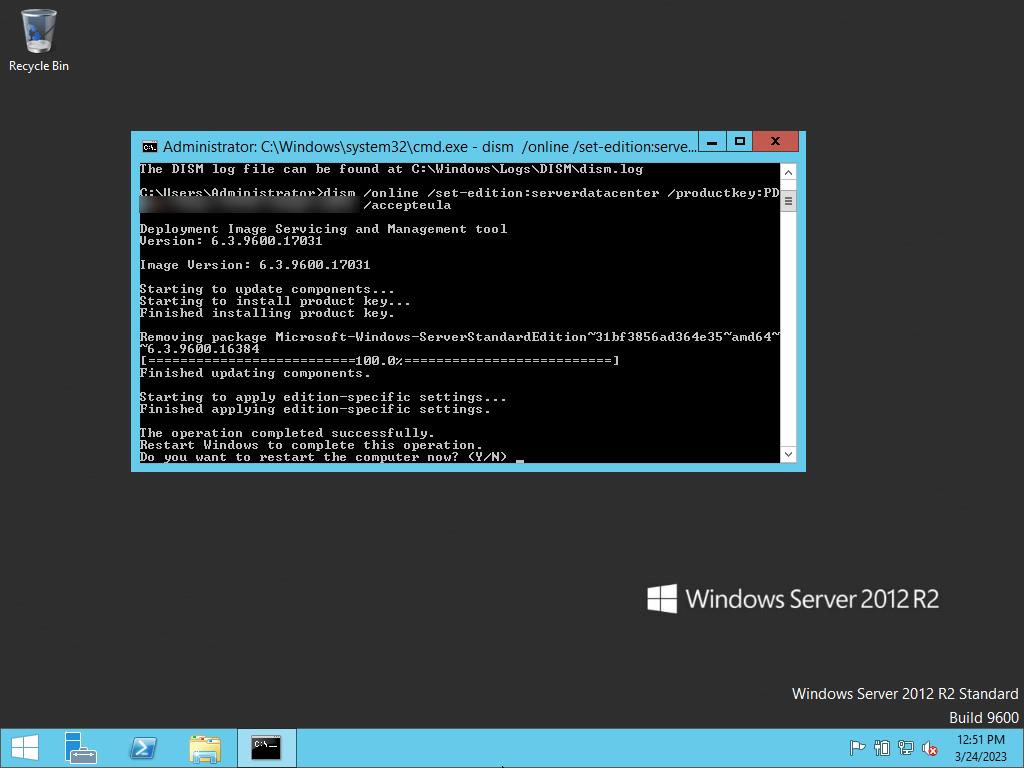Open the Action Center flag icon
The height and width of the screenshot is (768, 1024).
(857, 748)
